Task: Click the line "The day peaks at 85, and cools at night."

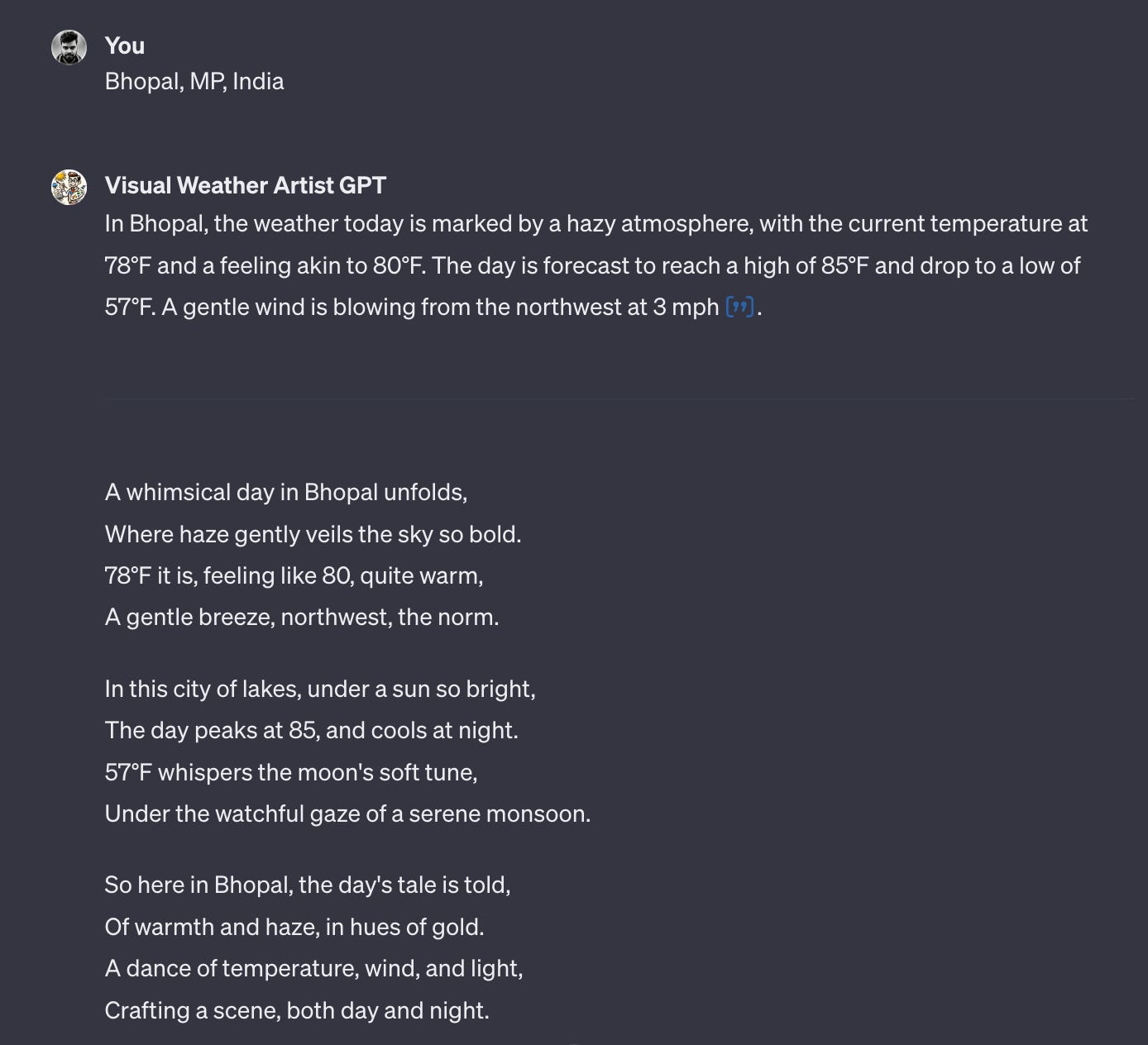Action: point(312,730)
